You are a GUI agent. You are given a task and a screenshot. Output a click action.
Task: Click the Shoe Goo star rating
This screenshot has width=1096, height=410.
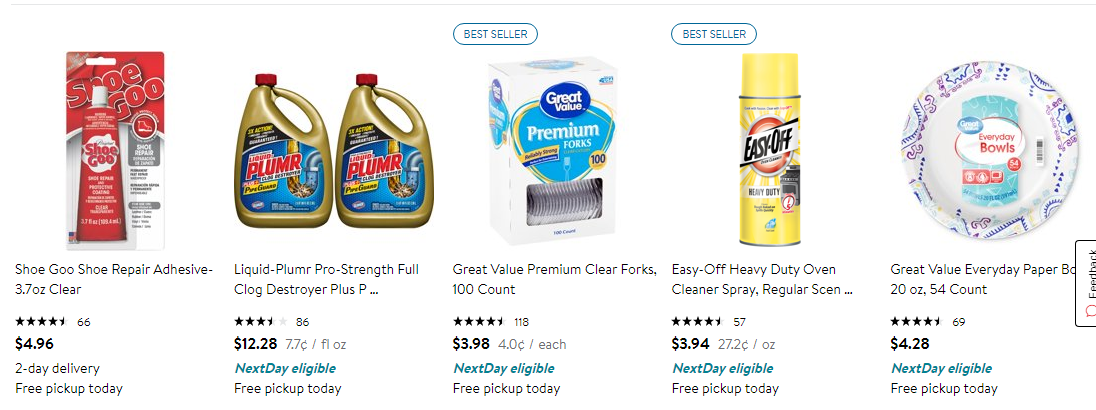click(x=41, y=322)
